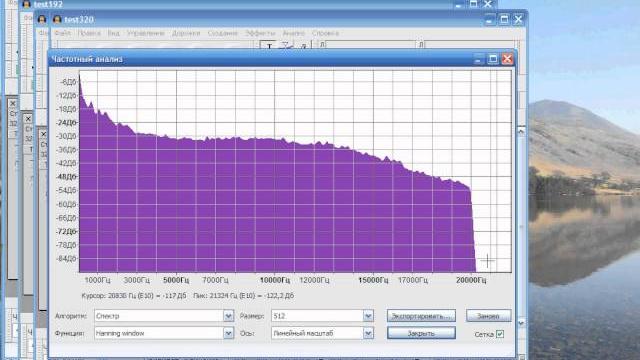Open the Управление menu in test320

tap(146, 33)
